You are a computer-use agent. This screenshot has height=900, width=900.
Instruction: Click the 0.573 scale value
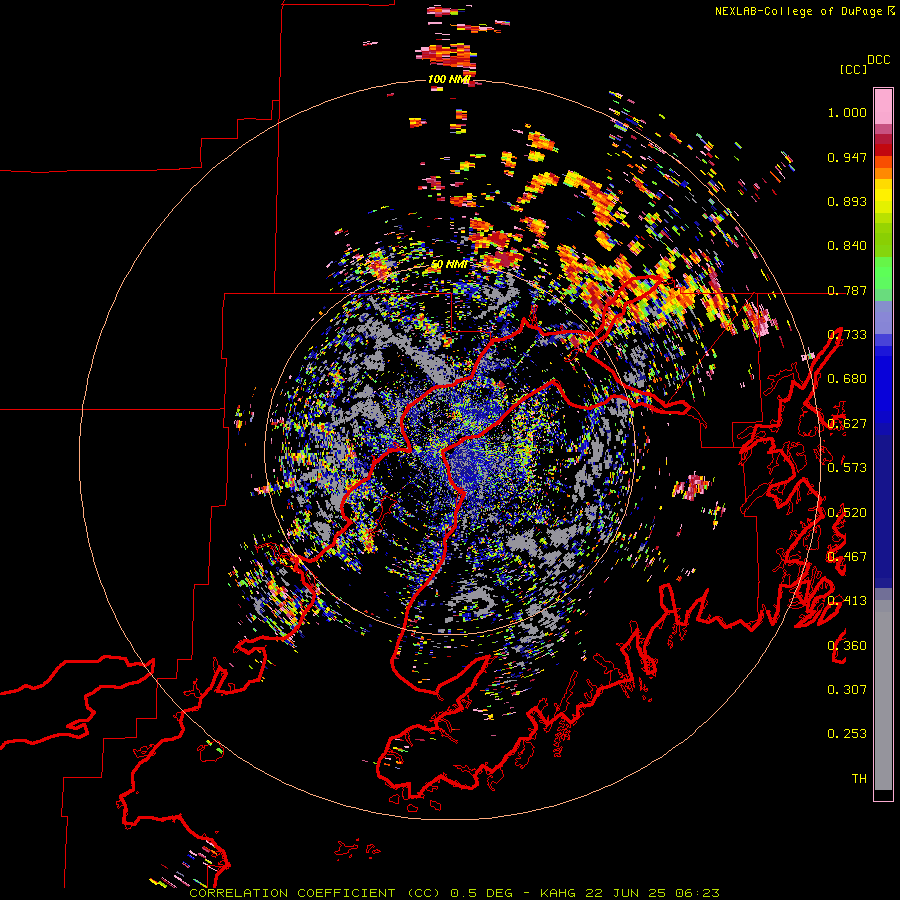847,468
